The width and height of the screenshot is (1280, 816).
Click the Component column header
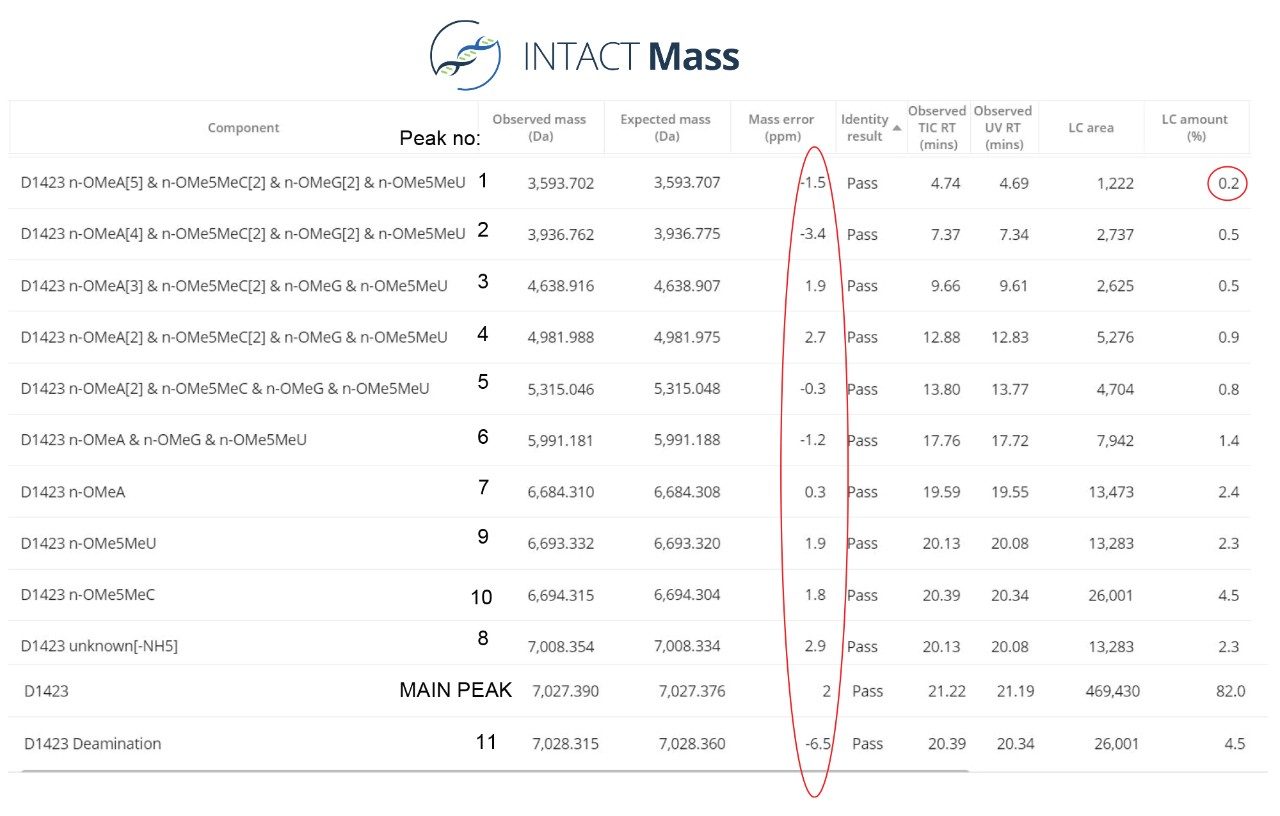tap(243, 127)
